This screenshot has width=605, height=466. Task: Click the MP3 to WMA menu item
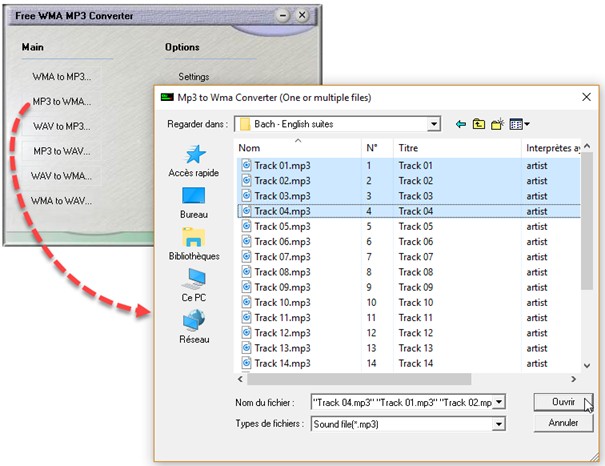pos(62,101)
